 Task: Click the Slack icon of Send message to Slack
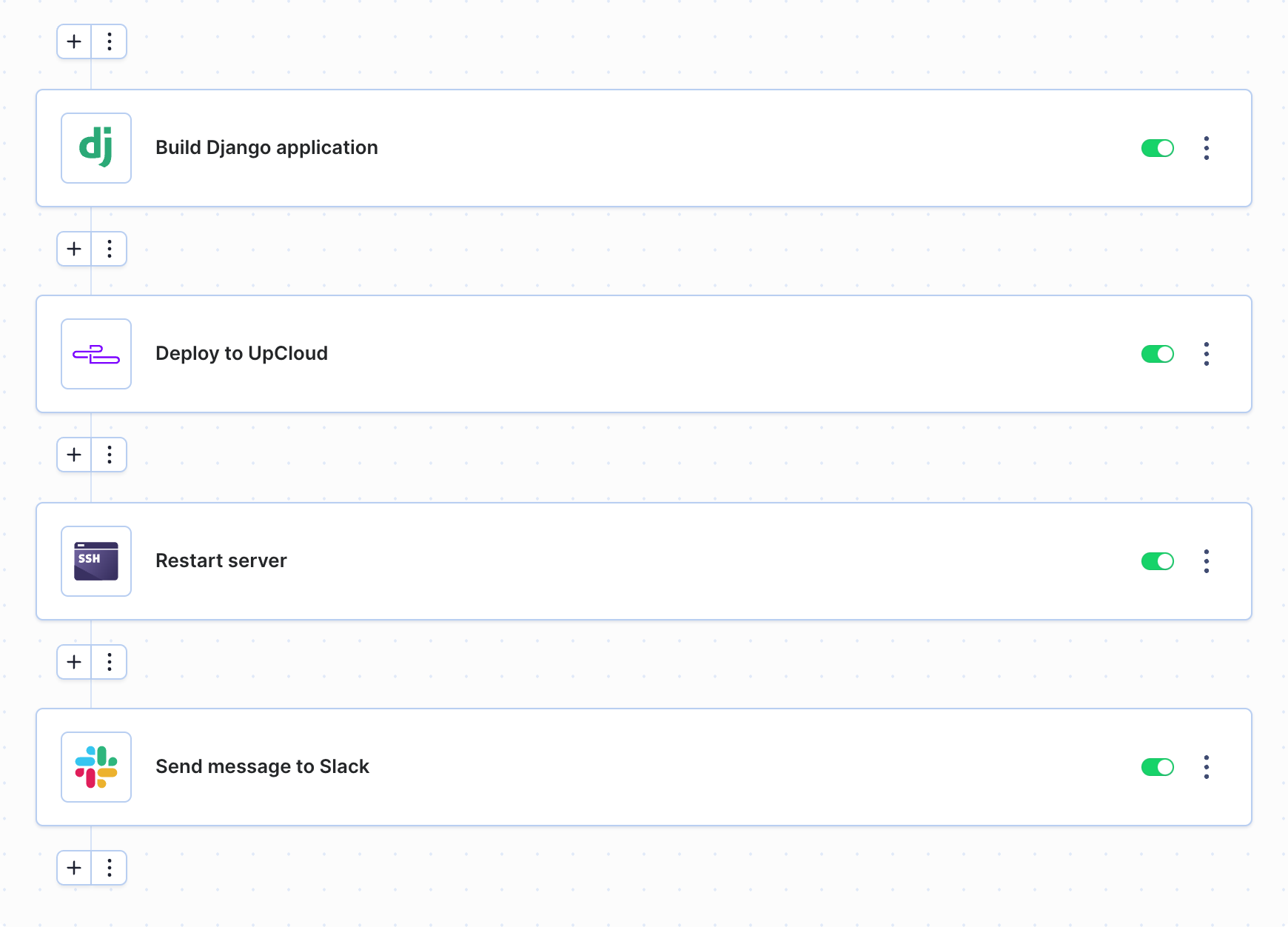[96, 767]
